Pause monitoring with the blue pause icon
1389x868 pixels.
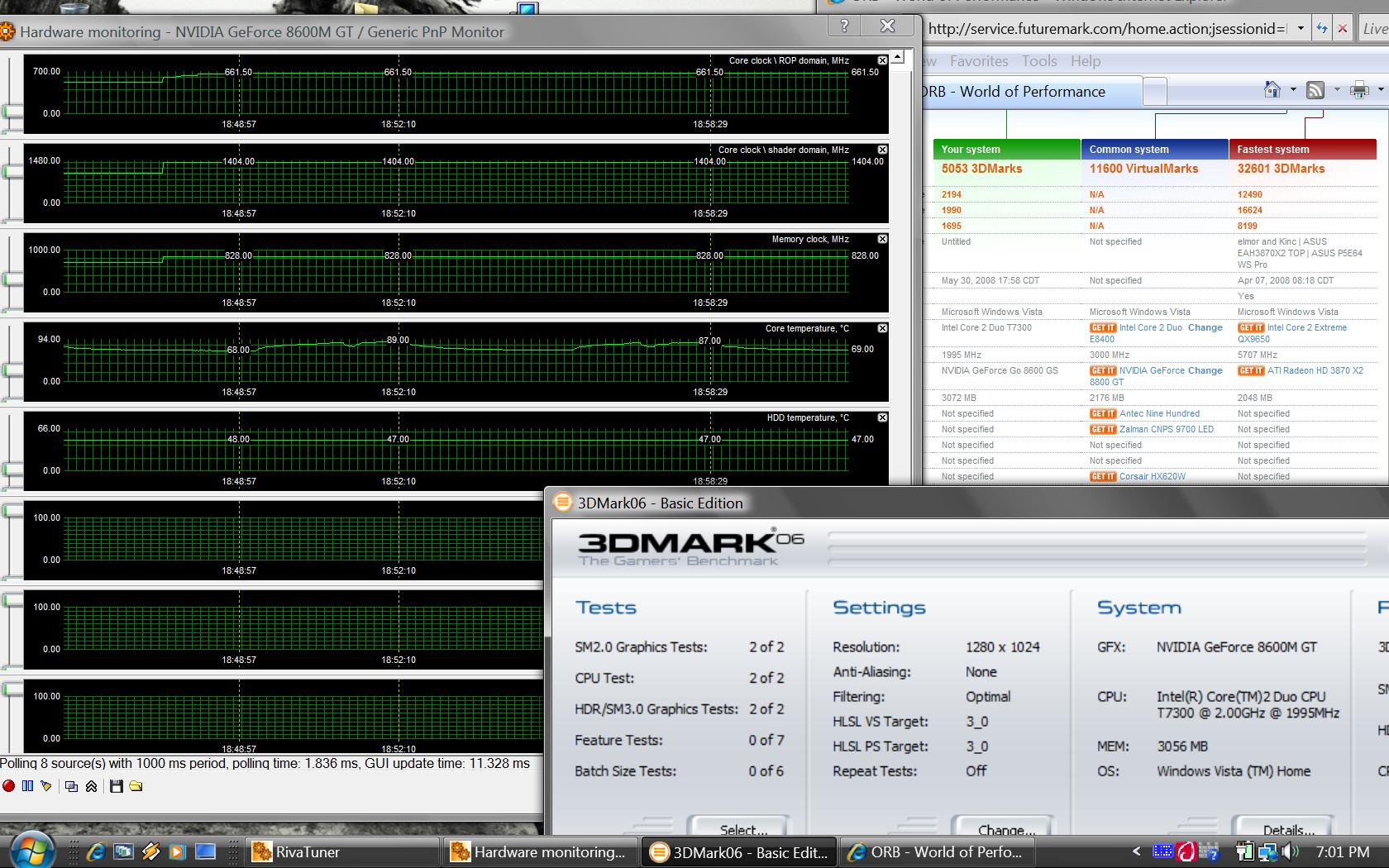click(x=27, y=786)
